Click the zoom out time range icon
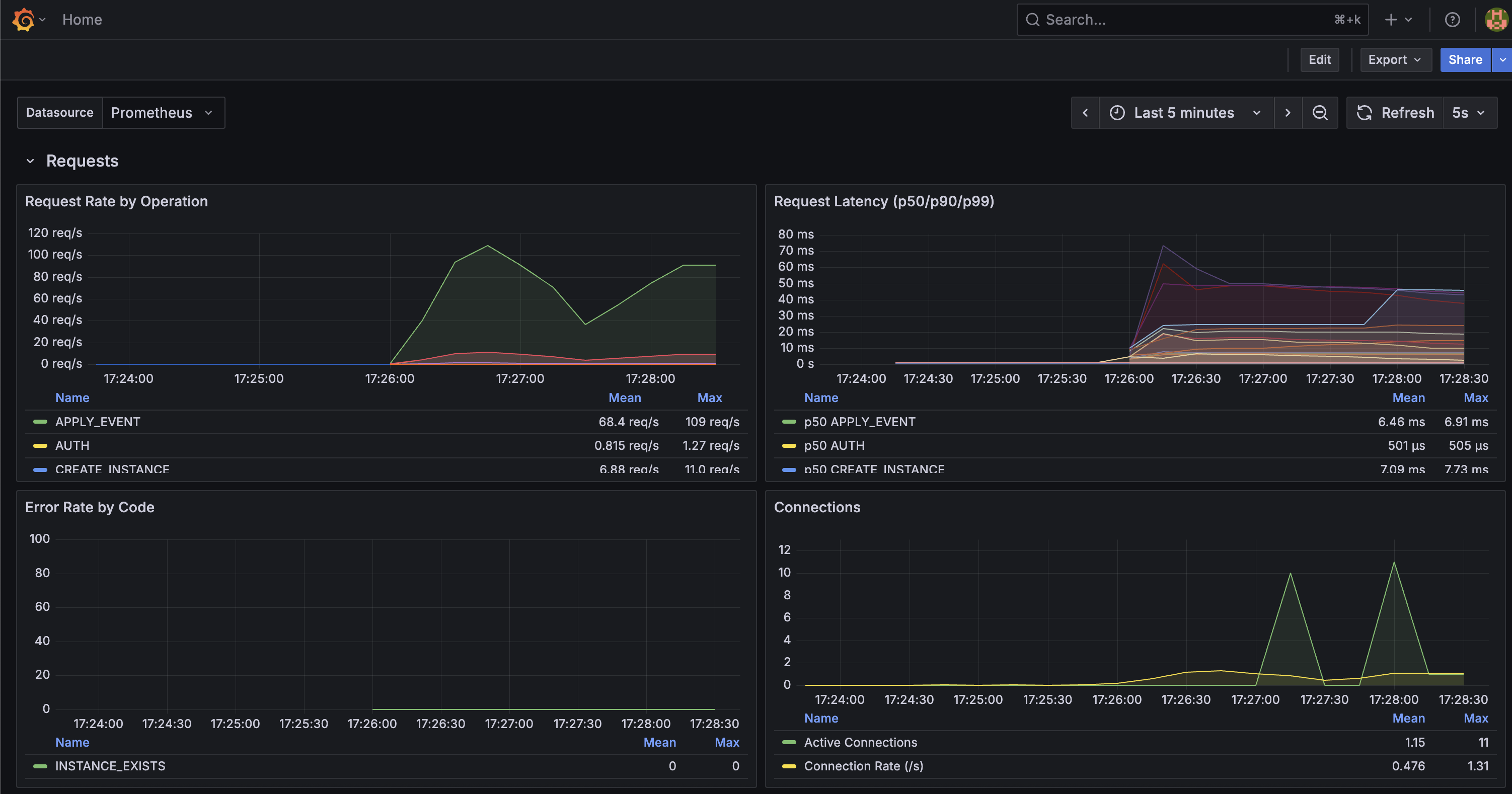The image size is (1512, 794). [x=1320, y=113]
